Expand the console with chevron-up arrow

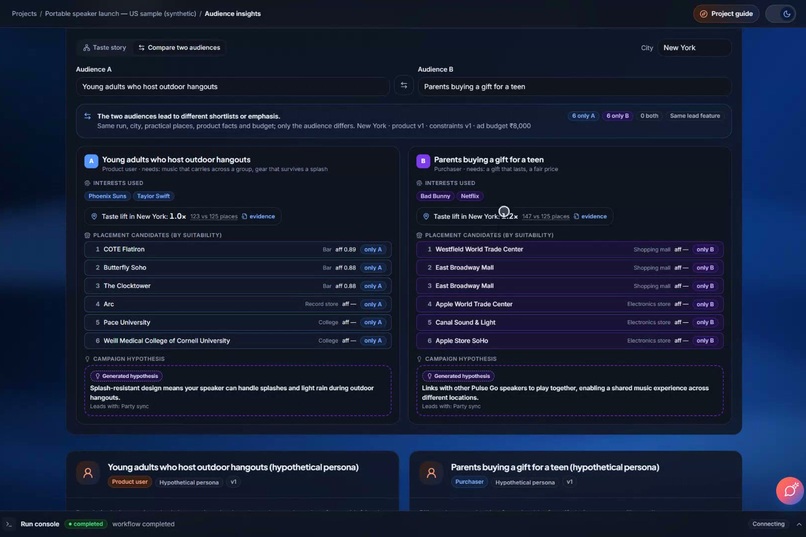[798, 524]
